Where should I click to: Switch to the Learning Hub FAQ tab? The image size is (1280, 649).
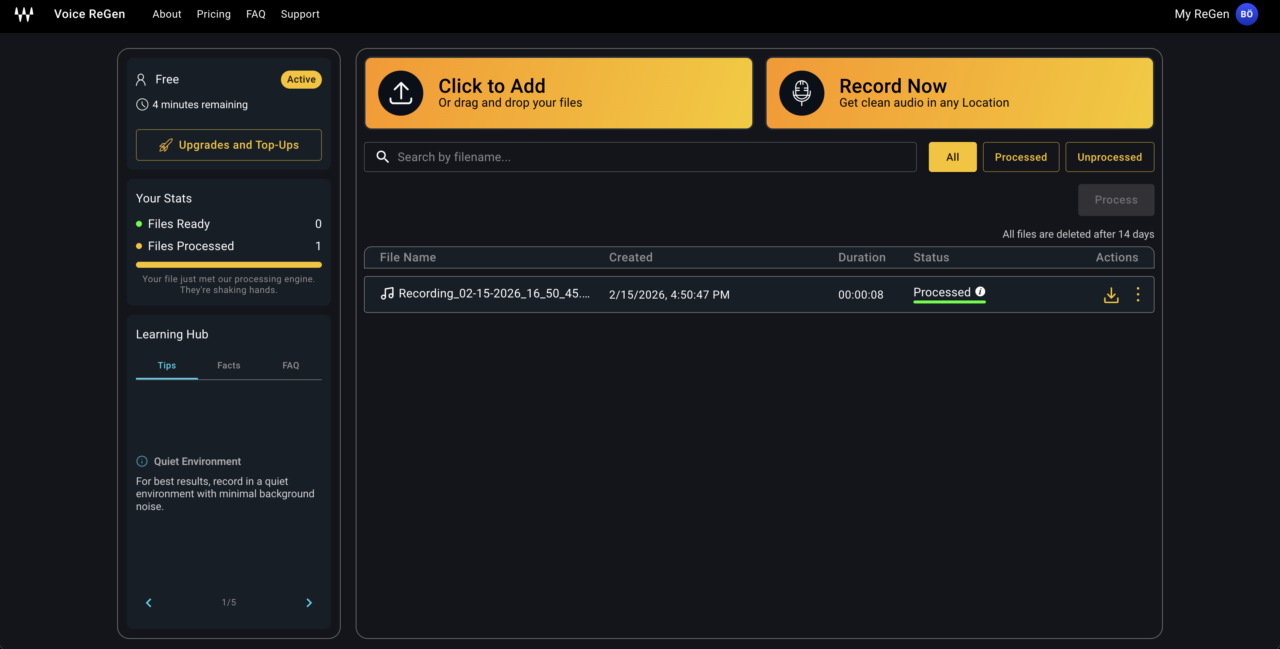point(291,366)
